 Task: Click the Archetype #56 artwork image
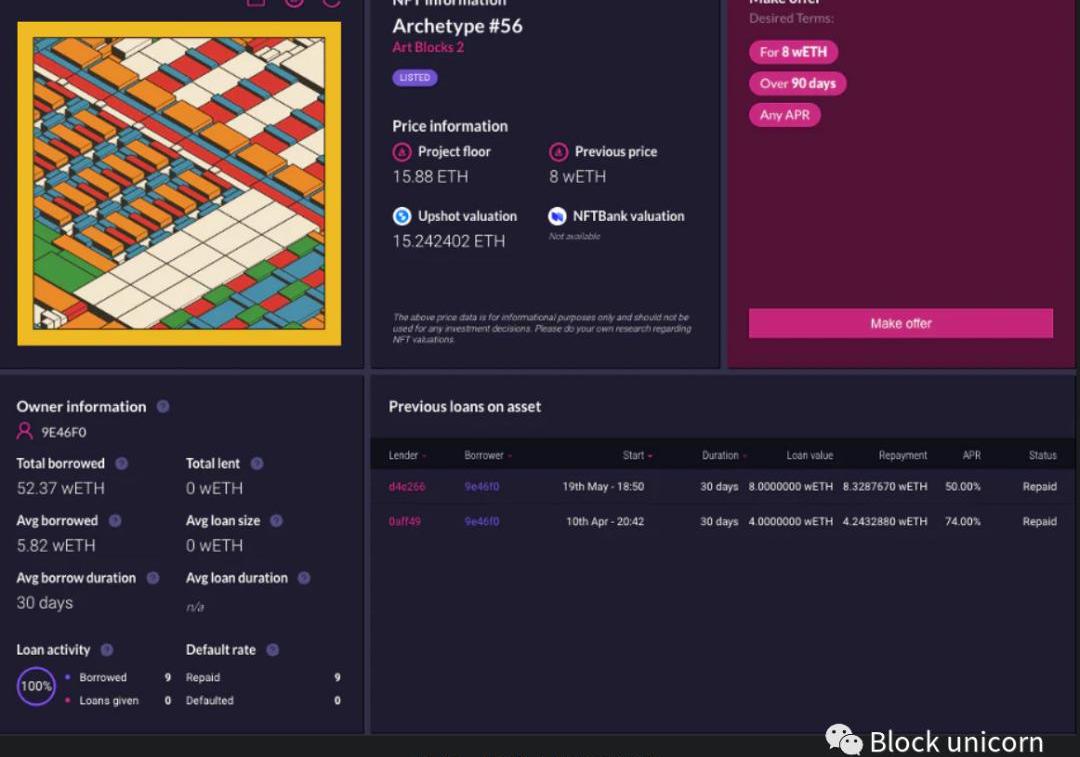[x=179, y=183]
